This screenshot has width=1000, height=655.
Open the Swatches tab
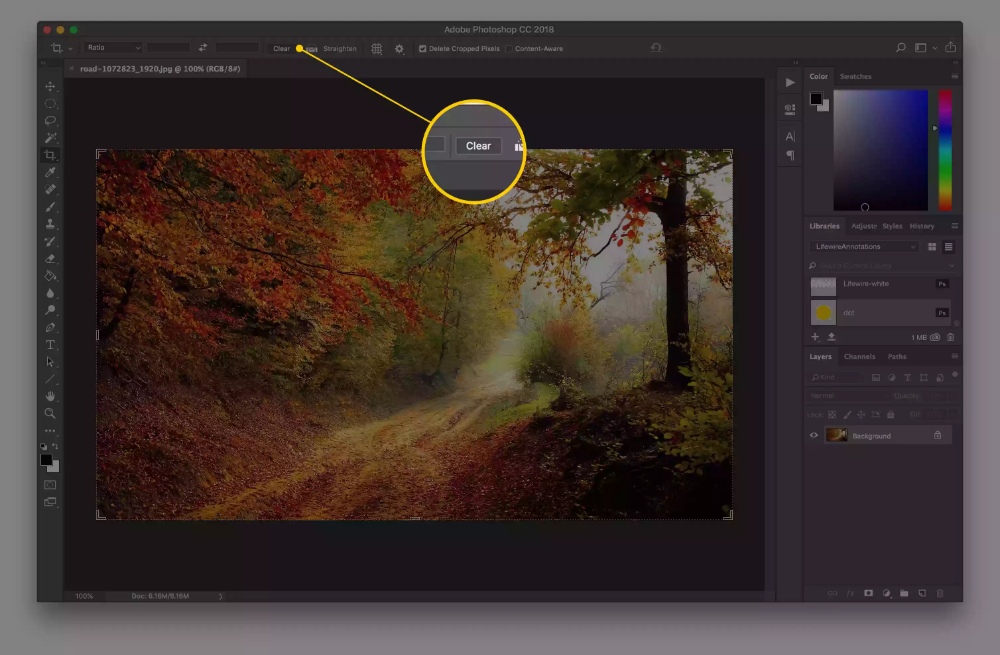855,76
